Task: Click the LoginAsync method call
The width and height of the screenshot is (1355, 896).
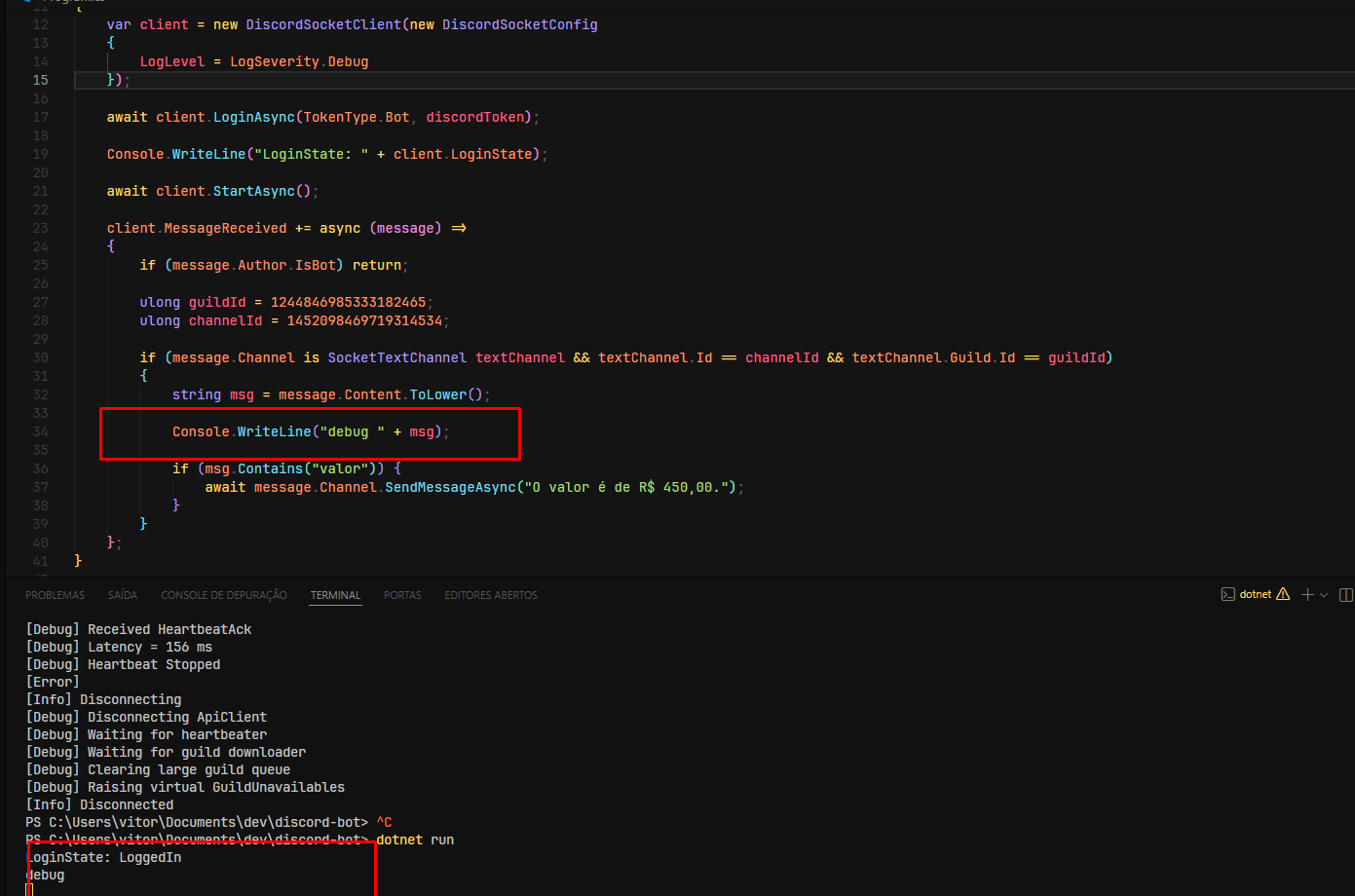Action: click(254, 117)
